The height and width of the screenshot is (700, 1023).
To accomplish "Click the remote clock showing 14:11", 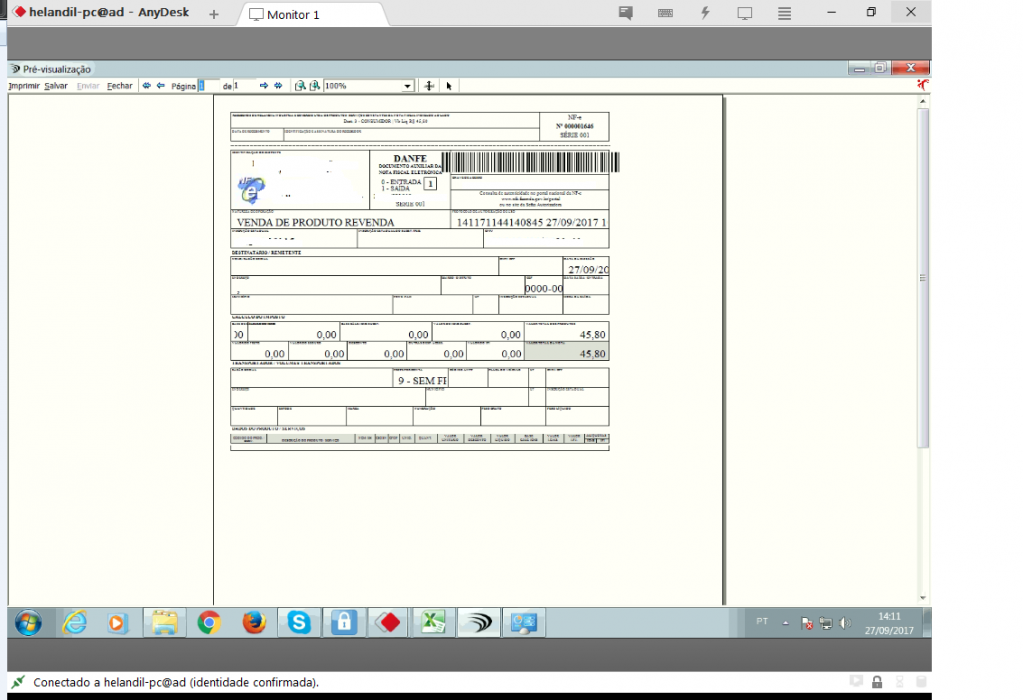I will click(889, 623).
